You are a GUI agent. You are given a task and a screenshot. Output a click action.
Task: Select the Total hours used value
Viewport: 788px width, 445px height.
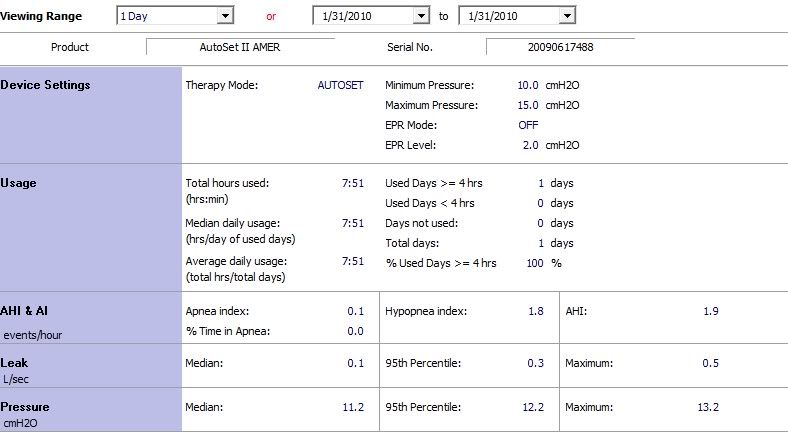tap(352, 183)
